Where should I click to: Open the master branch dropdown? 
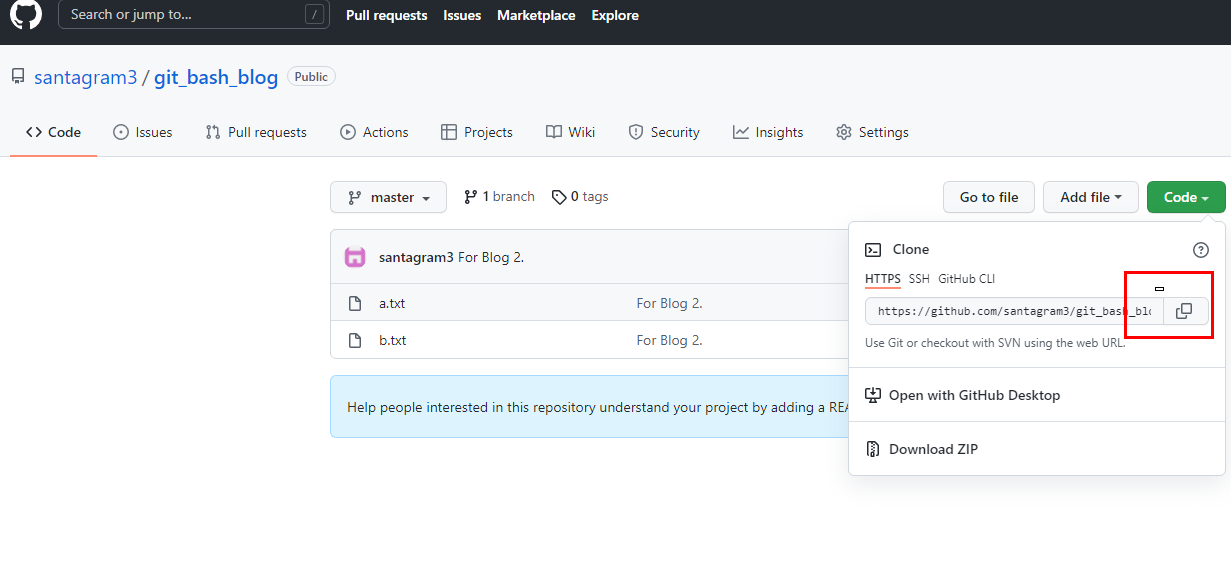pyautogui.click(x=388, y=197)
